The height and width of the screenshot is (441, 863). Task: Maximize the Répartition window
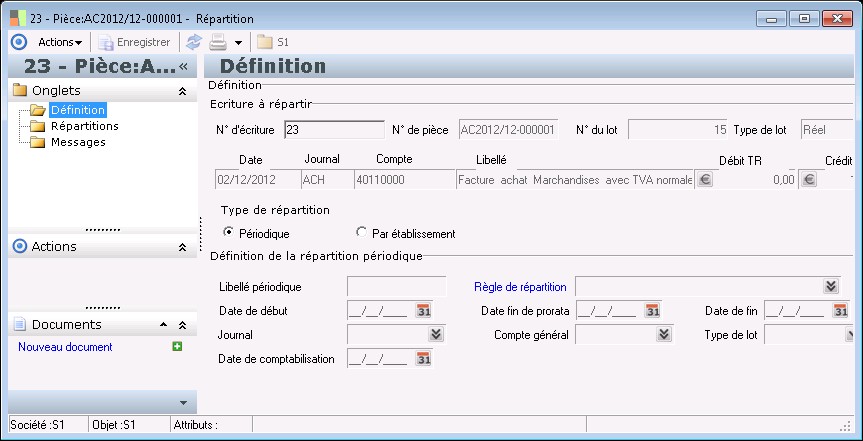click(804, 19)
